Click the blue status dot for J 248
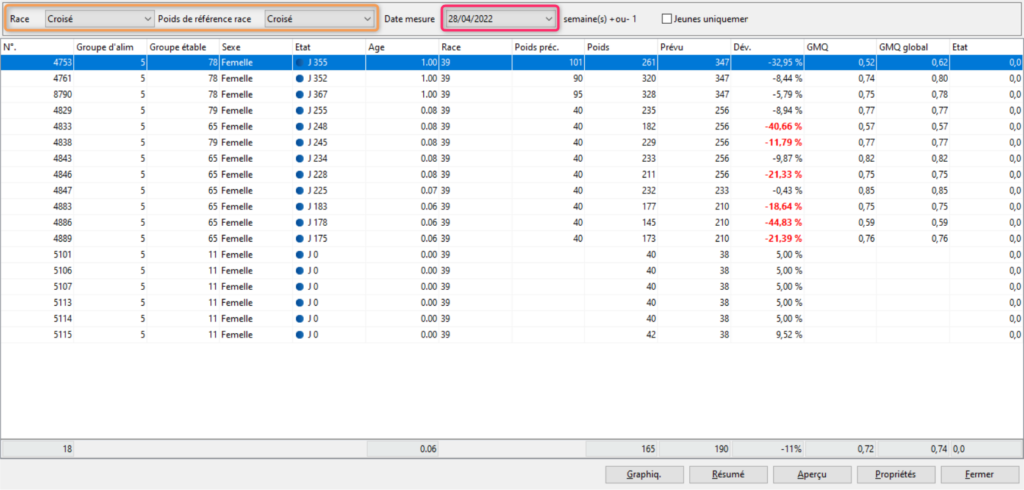Image resolution: width=1024 pixels, height=490 pixels. coord(301,126)
